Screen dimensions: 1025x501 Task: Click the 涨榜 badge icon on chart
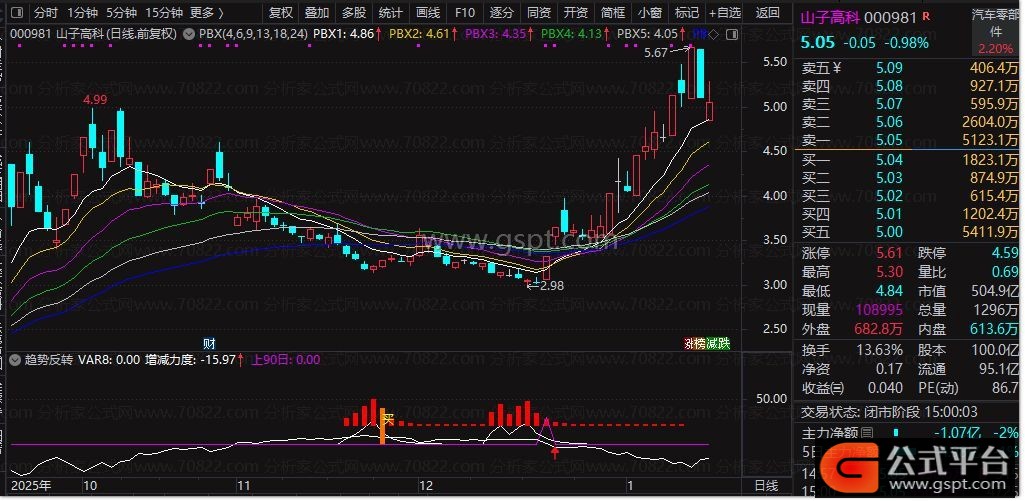tap(694, 343)
